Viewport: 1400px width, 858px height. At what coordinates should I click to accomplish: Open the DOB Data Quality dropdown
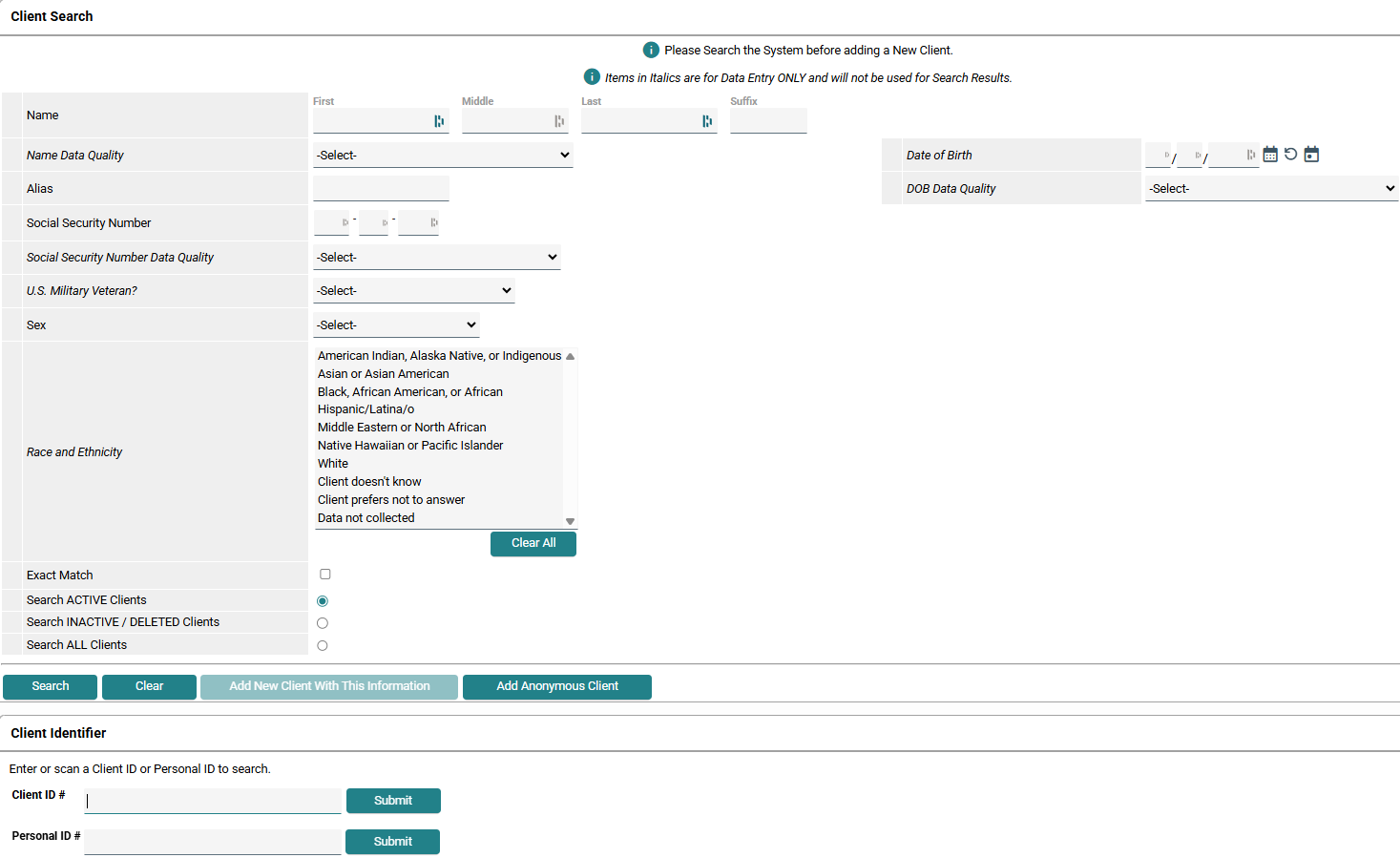pyautogui.click(x=1272, y=189)
